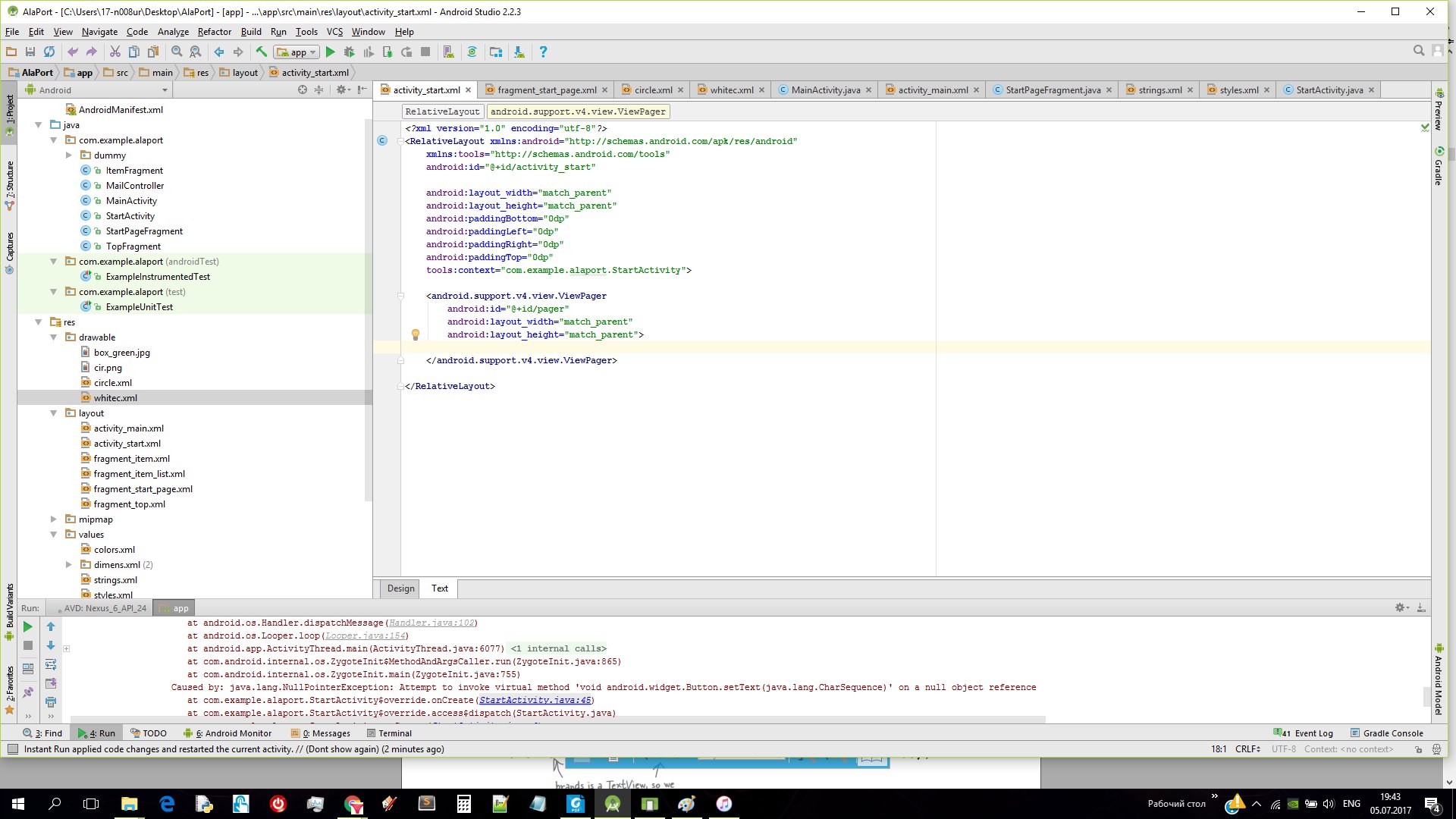Screen dimensions: 1456x819
Task: Click the Undo arrow in the toolbar
Action: pos(73,52)
